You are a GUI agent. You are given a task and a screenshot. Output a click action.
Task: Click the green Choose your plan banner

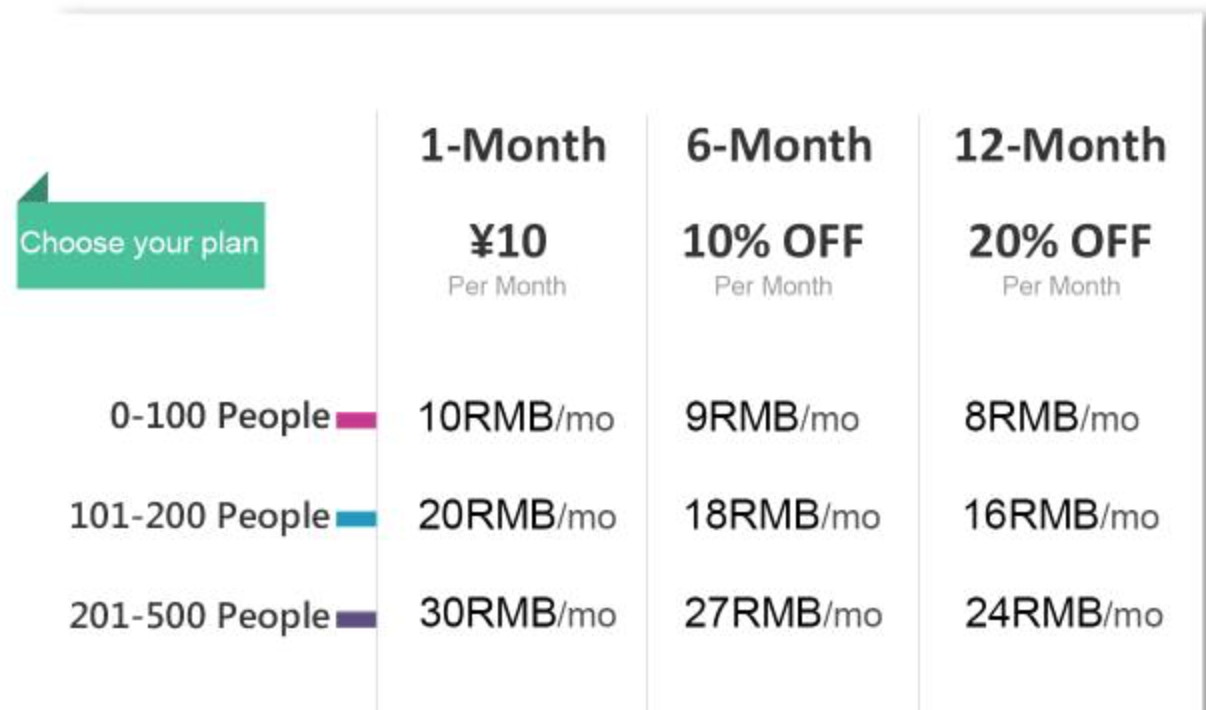tap(141, 244)
